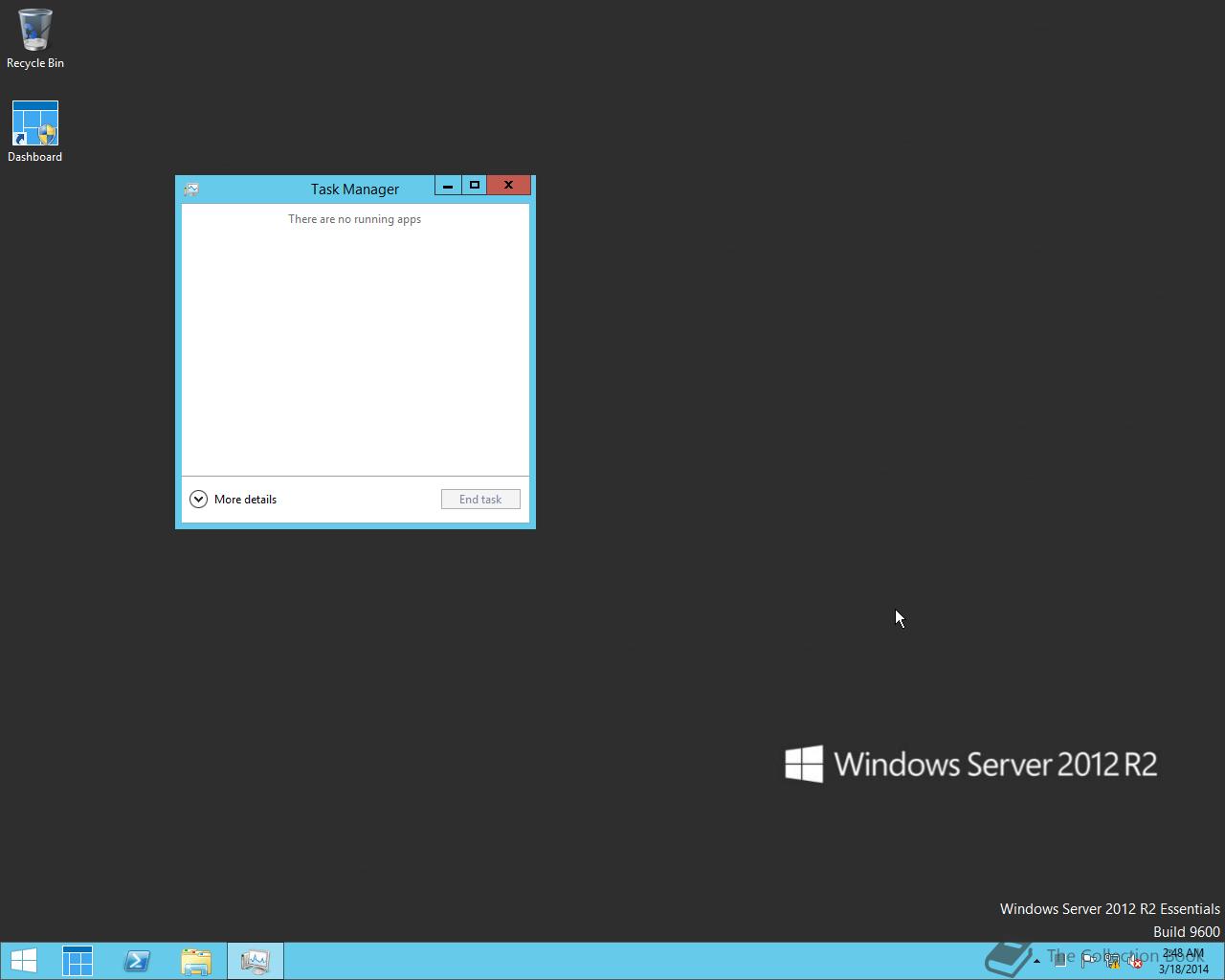This screenshot has height=980, width=1225.
Task: Launch Server Manager from taskbar
Action: tap(78, 961)
